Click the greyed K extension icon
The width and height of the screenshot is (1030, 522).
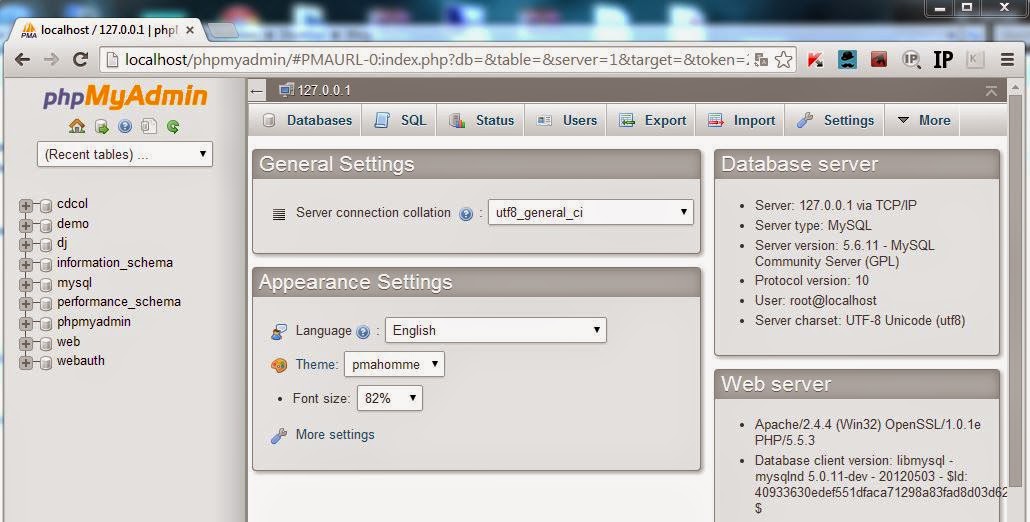(x=975, y=60)
